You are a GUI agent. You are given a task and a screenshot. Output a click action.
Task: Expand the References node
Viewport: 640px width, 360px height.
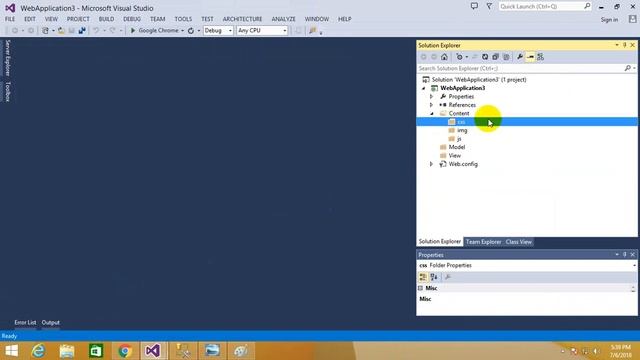(431, 105)
